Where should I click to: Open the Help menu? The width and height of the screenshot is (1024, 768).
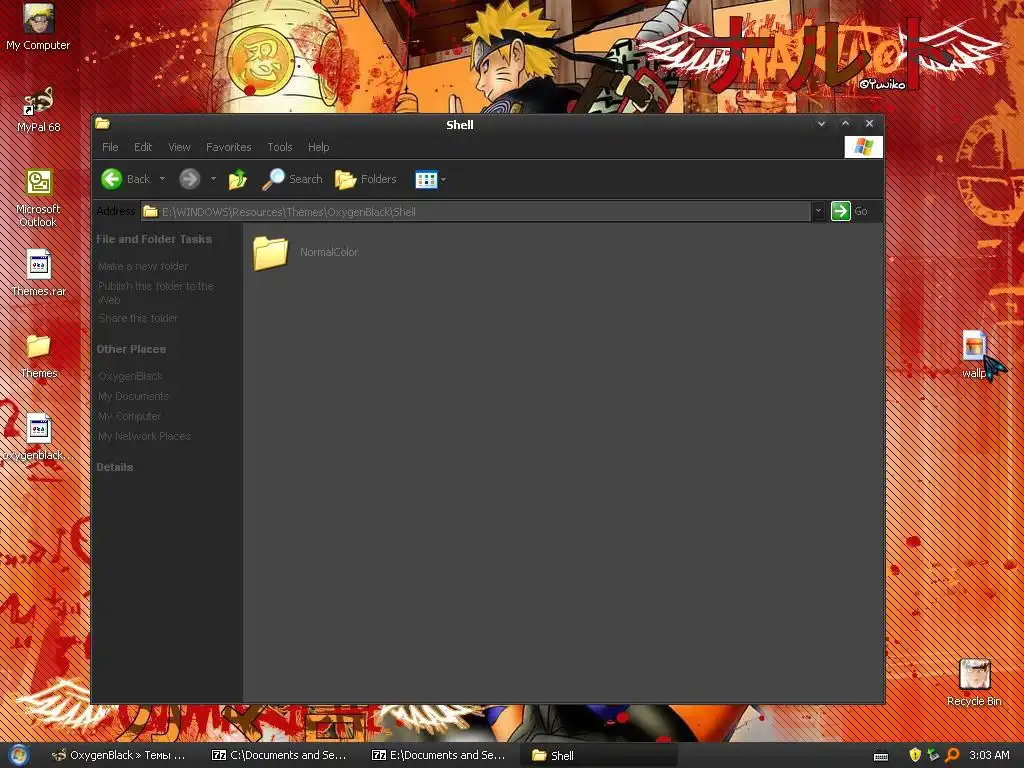coord(319,147)
